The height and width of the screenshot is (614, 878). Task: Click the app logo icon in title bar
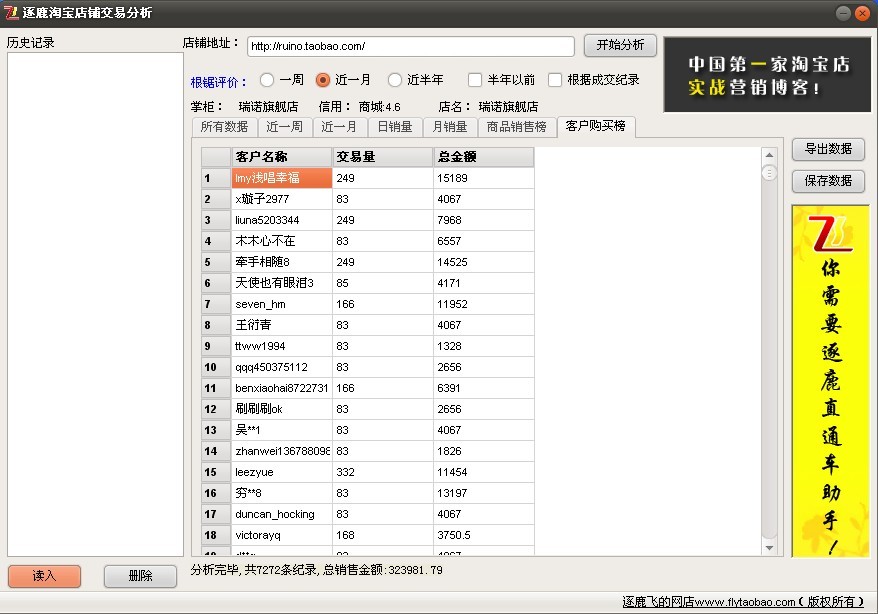[x=11, y=12]
